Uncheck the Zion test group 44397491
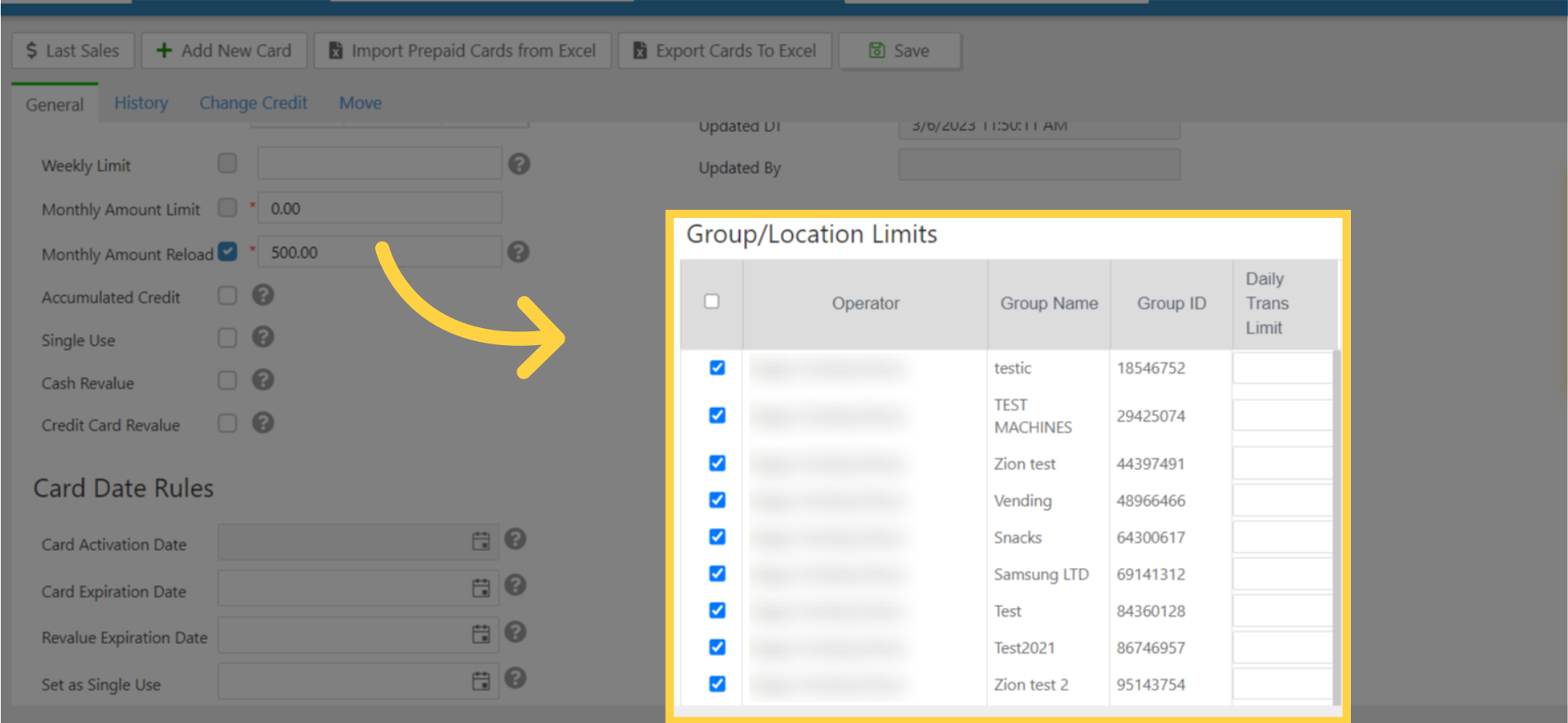 717,463
